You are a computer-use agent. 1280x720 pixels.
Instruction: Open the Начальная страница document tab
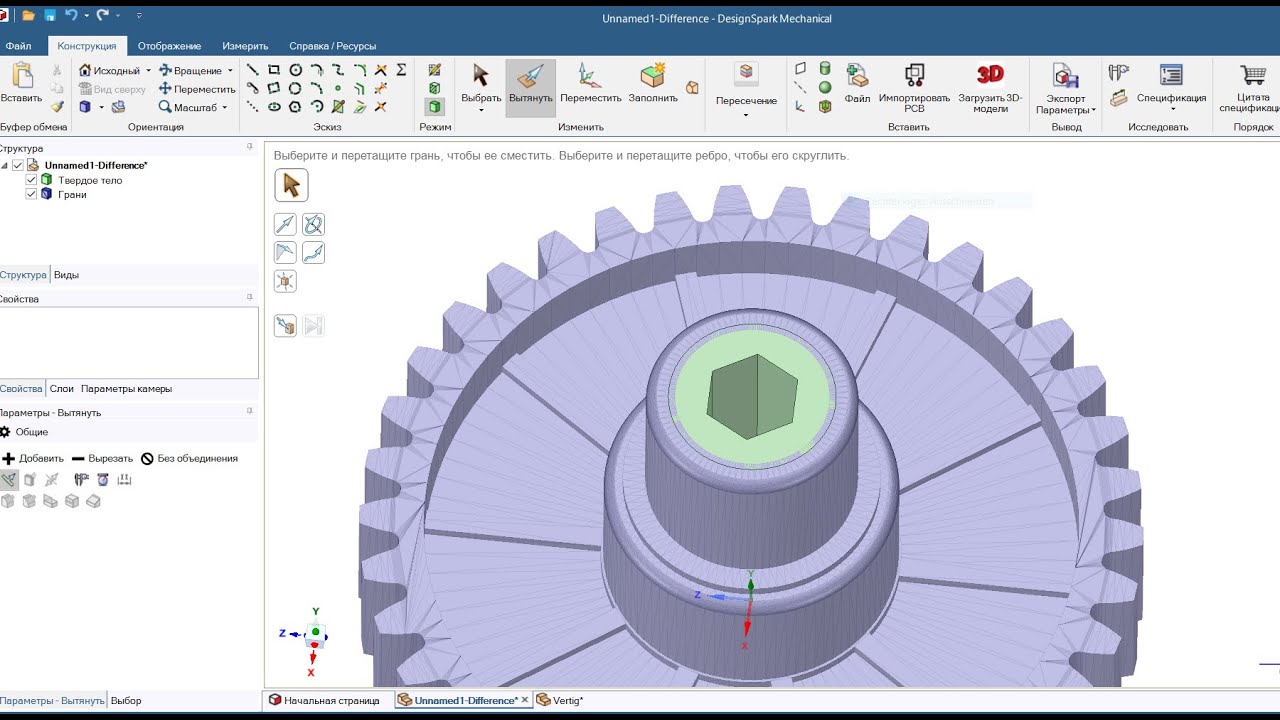point(324,701)
